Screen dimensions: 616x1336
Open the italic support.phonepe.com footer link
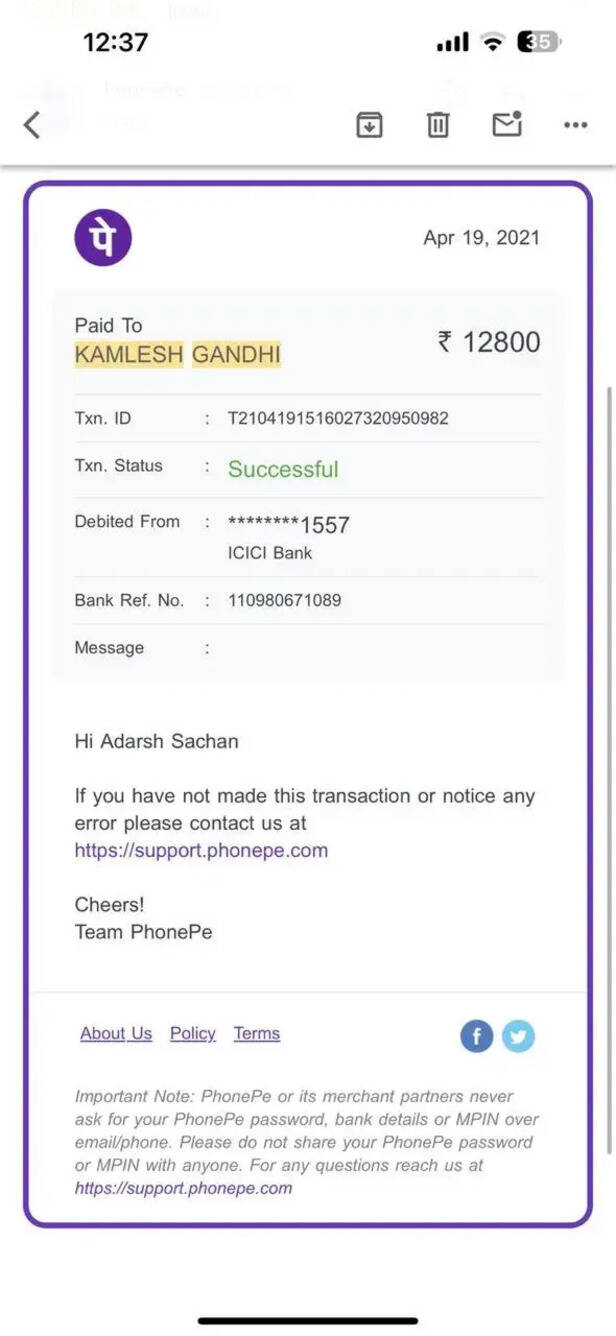pos(184,1188)
